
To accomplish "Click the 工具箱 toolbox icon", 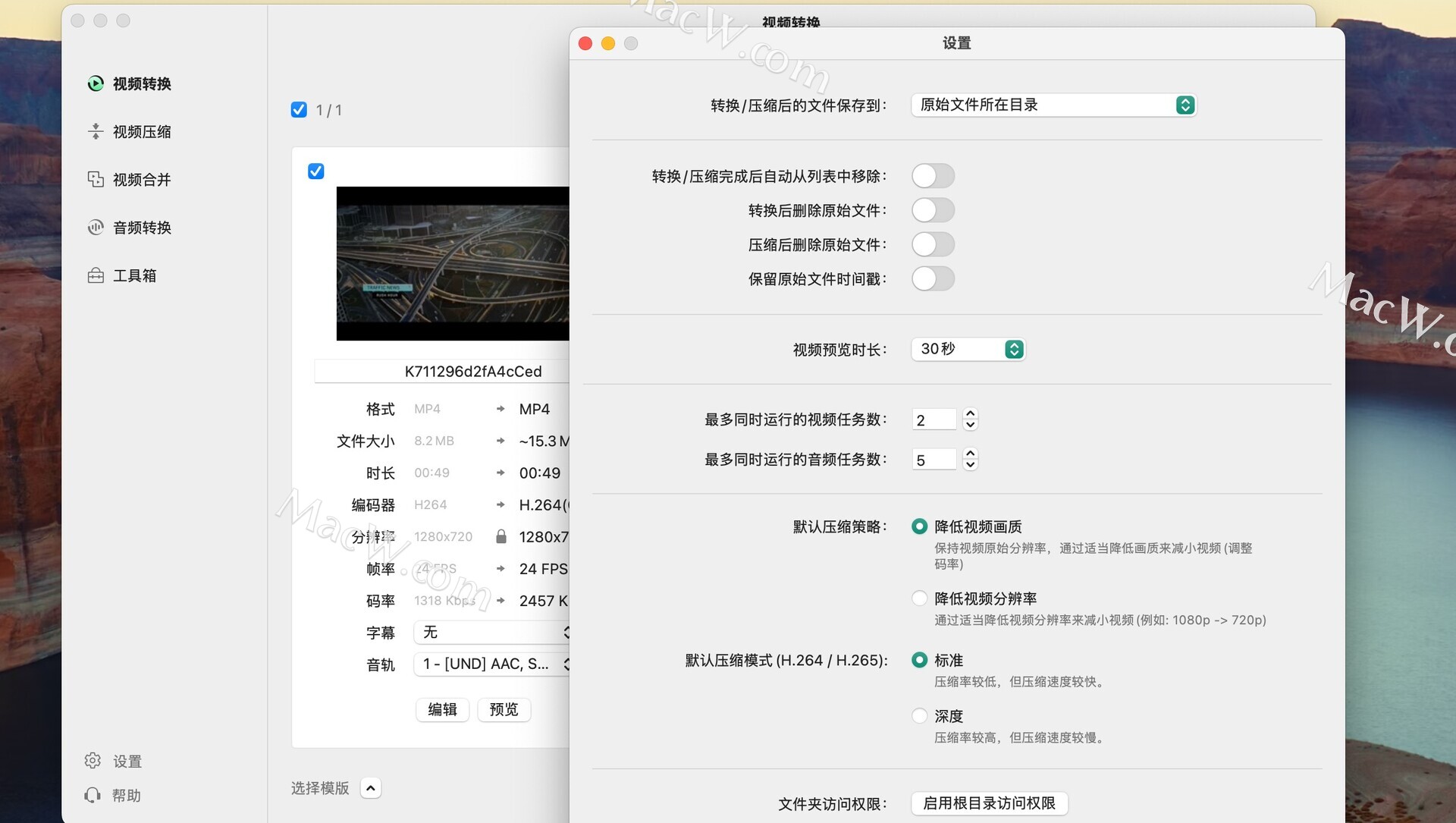I will [x=96, y=275].
